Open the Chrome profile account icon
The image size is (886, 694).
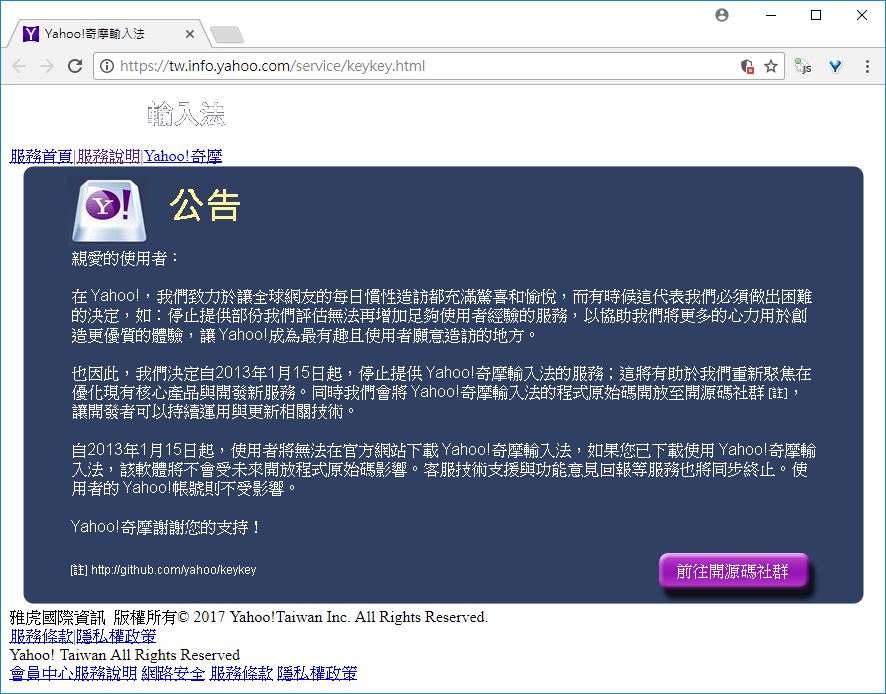(x=722, y=15)
